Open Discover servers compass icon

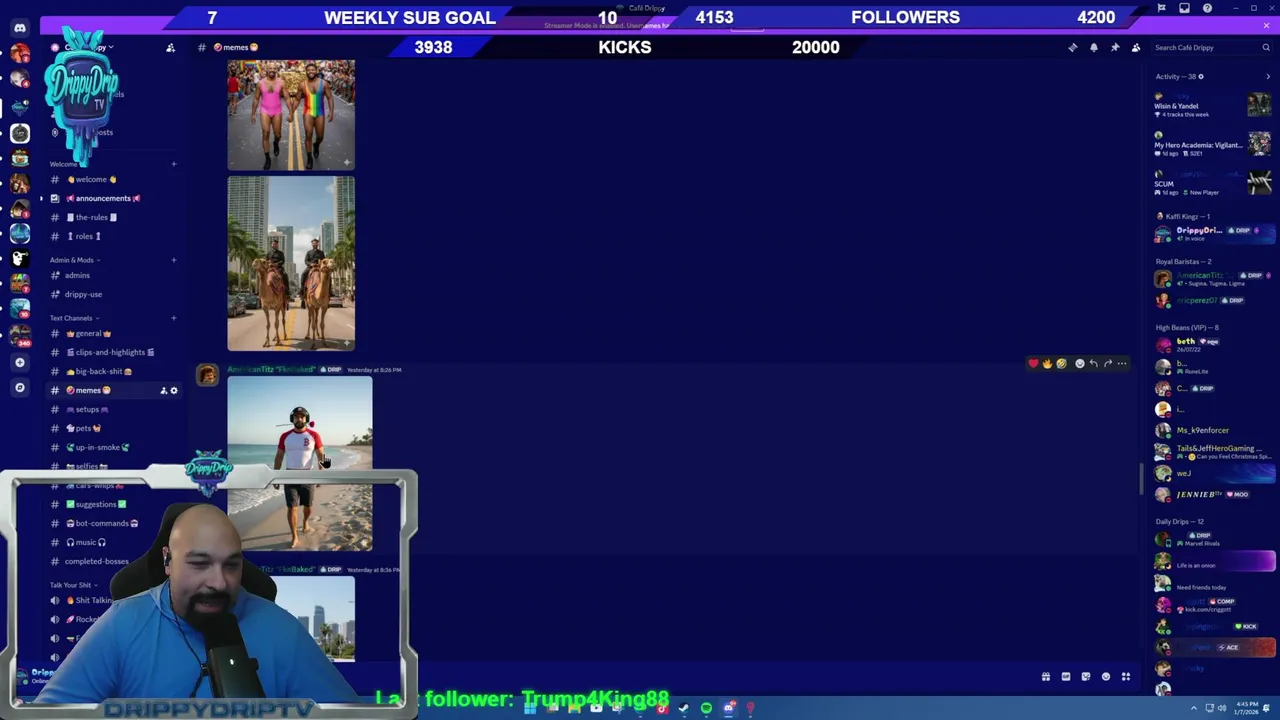[x=20, y=387]
